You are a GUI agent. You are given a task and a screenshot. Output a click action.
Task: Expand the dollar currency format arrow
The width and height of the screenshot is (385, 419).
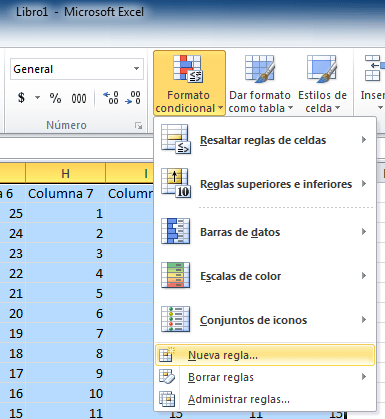point(37,98)
